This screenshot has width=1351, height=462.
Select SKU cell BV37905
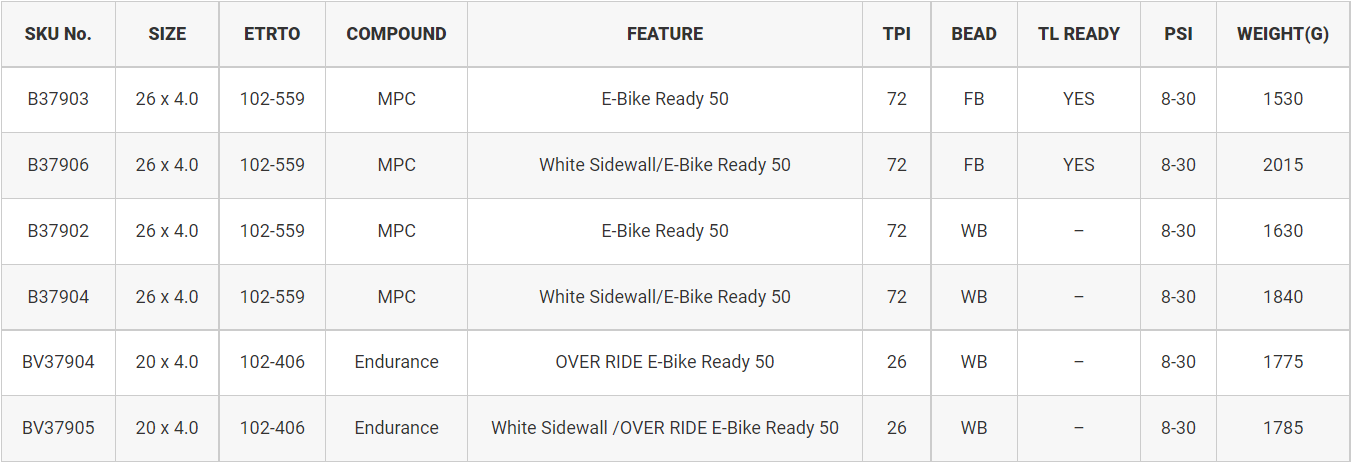tap(58, 428)
